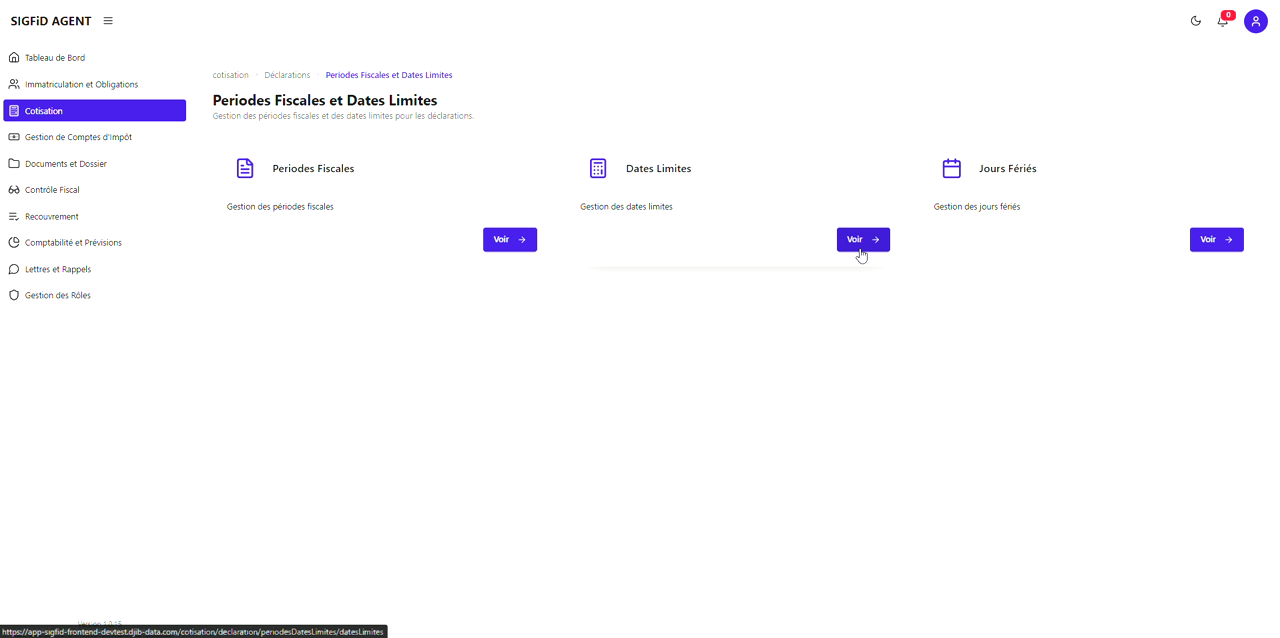This screenshot has width=1280, height=638.
Task: Open Documents et Dossier section
Action: 65,164
